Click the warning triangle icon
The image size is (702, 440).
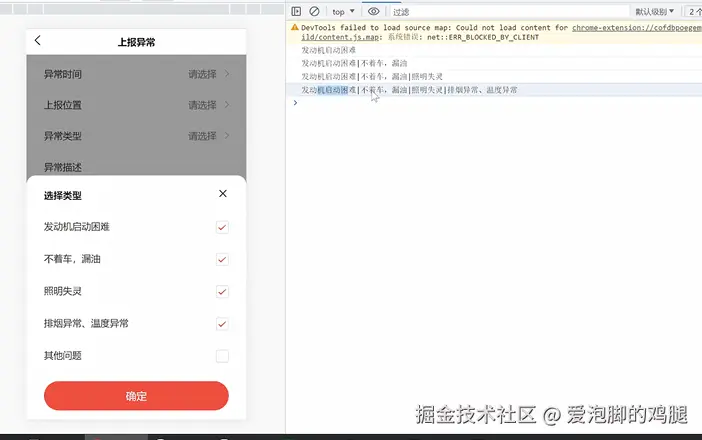pyautogui.click(x=295, y=27)
